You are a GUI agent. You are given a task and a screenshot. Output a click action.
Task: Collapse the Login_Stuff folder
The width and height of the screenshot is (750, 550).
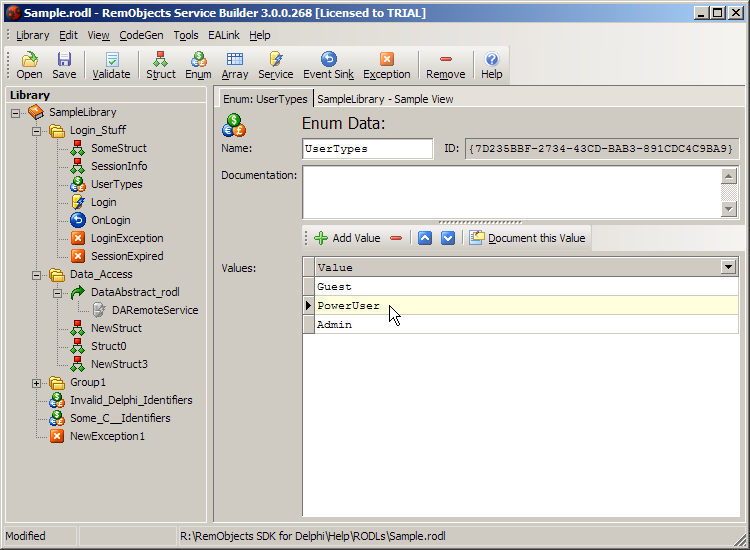[x=36, y=131]
